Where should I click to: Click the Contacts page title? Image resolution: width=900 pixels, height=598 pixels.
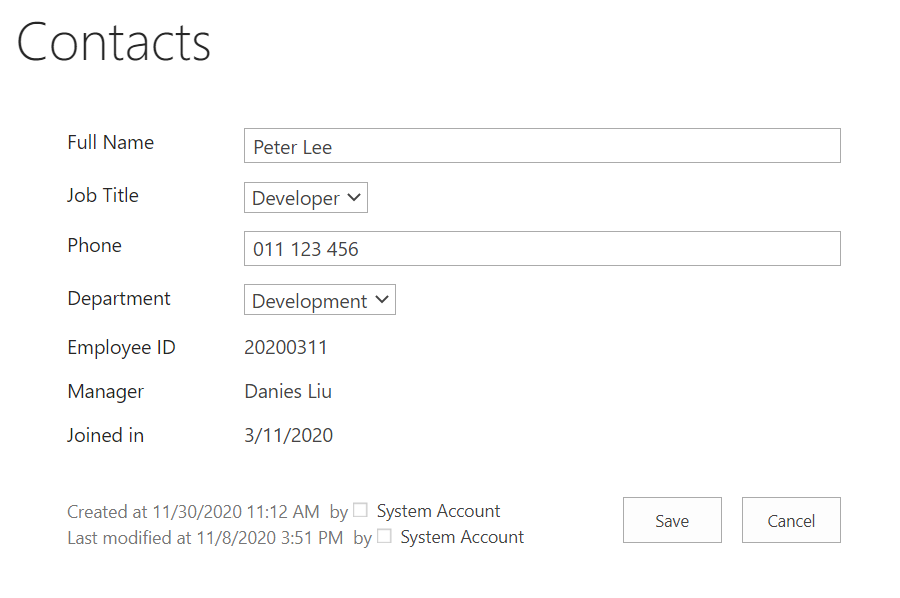point(114,42)
